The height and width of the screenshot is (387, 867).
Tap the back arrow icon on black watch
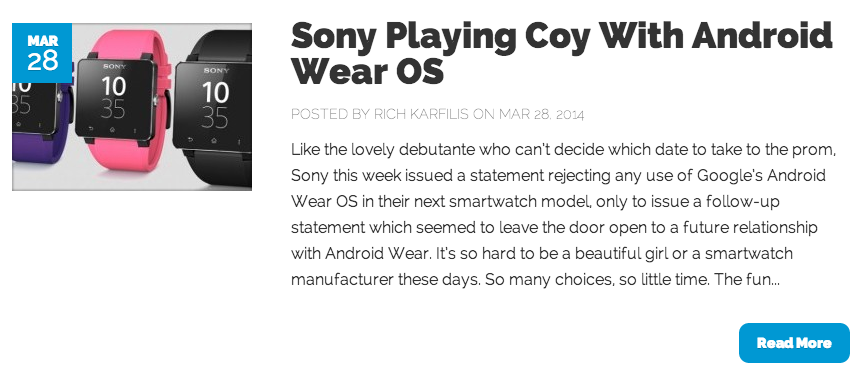pos(191,139)
